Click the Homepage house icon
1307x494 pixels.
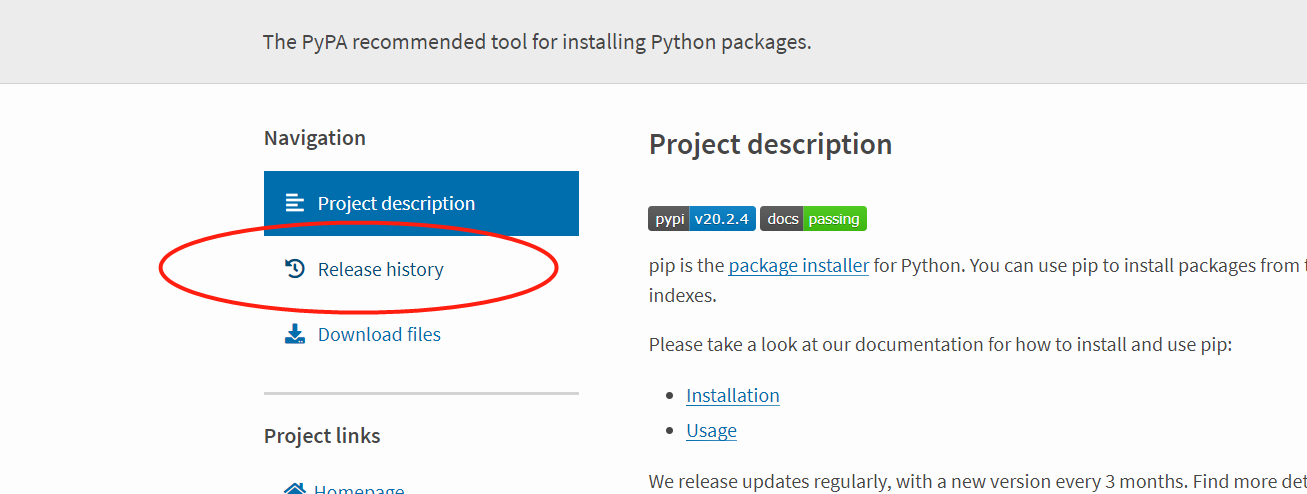[294, 489]
